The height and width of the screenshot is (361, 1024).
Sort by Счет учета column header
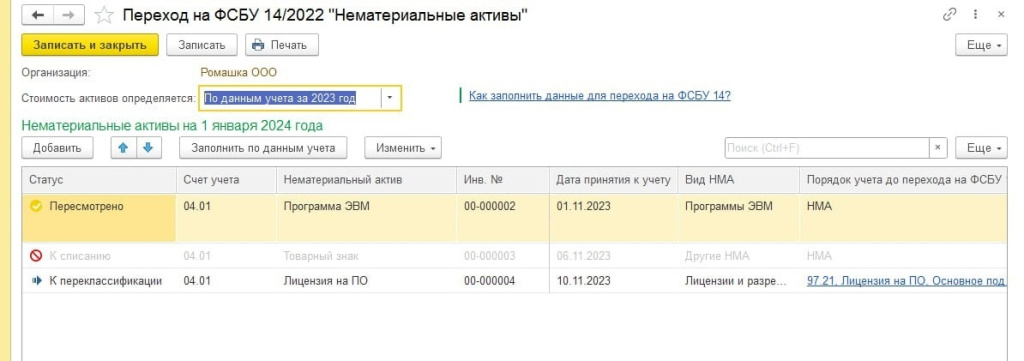226,180
